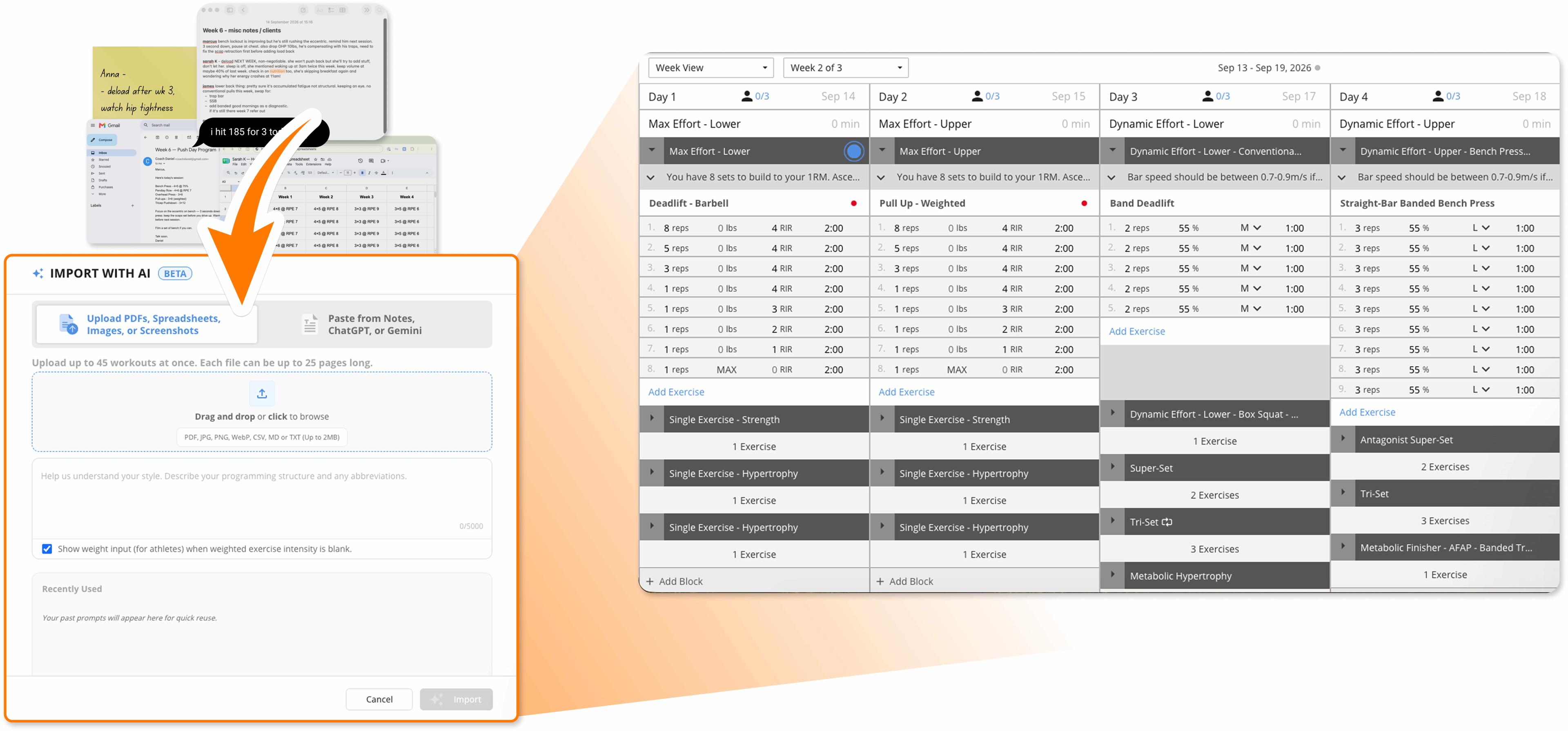Toggle Show weight input checkbox
This screenshot has height=731, width=1568.
47,549
